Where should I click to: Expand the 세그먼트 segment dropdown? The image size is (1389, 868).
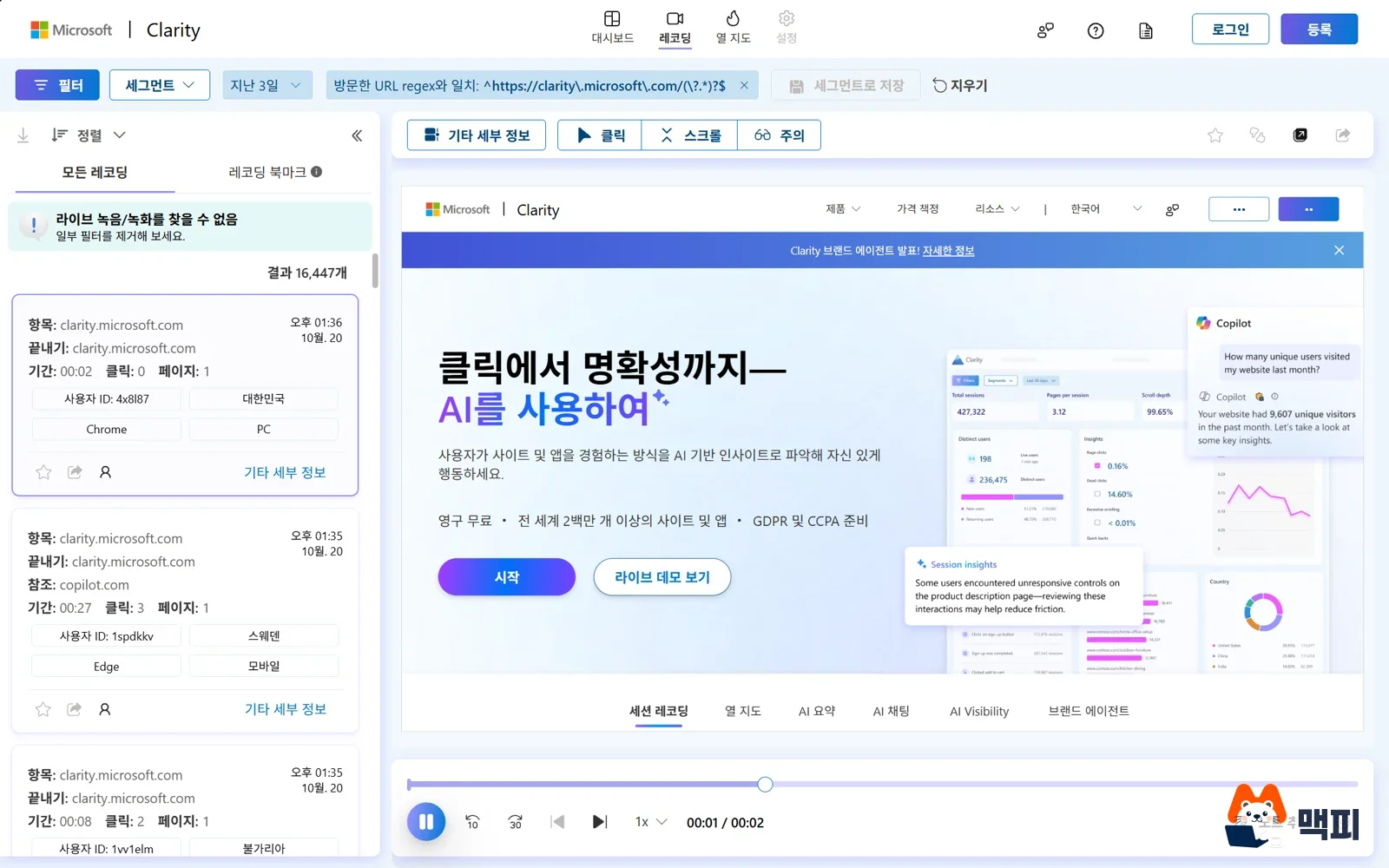click(160, 85)
